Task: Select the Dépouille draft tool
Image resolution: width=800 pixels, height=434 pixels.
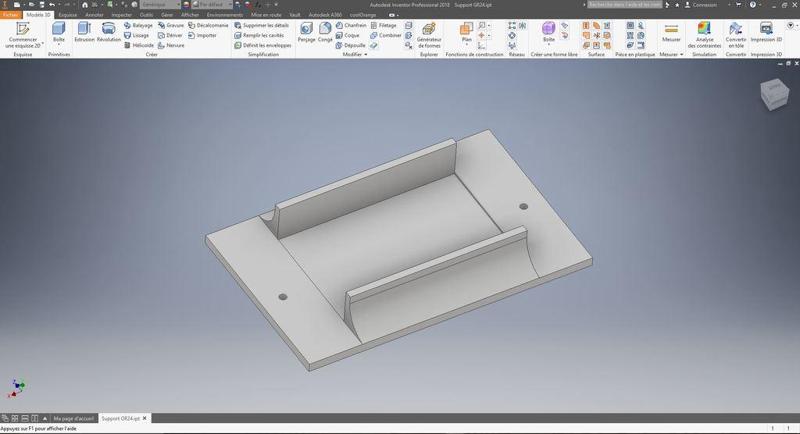Action: [351, 45]
